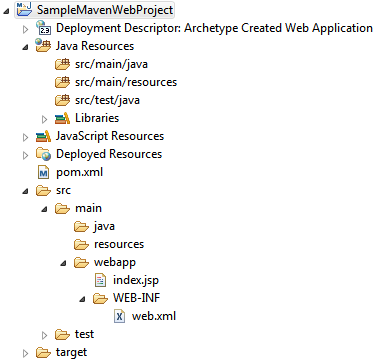Screen dimensions: 379x361
Task: Click the src/test/java package folder icon
Action: tap(62, 100)
